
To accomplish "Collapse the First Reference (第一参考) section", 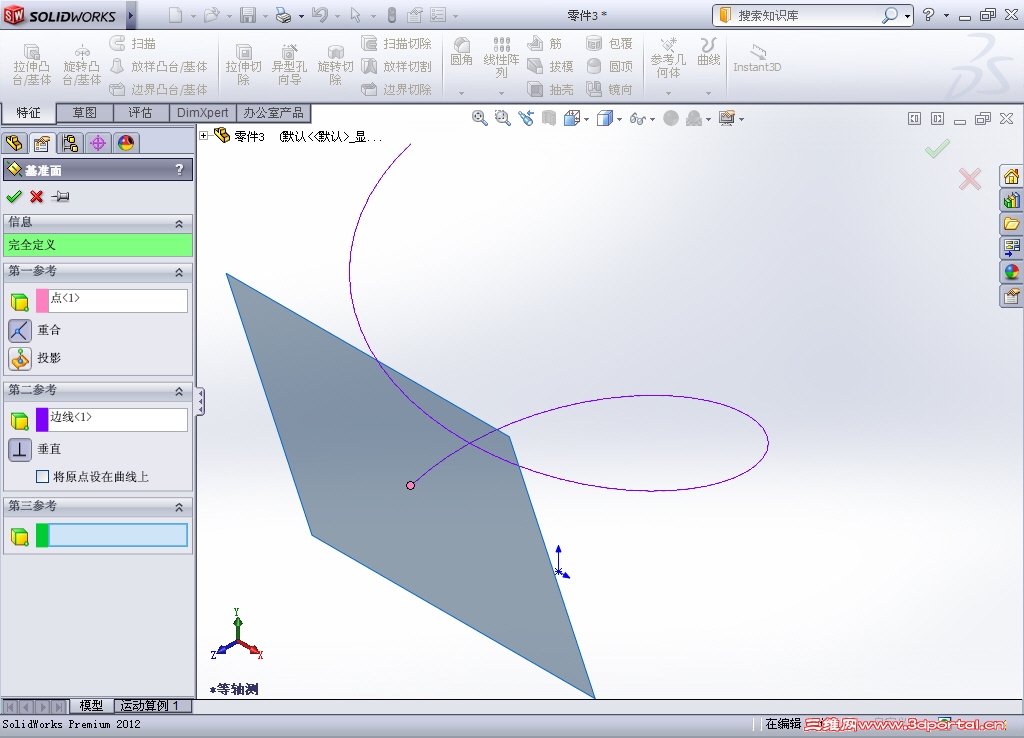I will 179,272.
